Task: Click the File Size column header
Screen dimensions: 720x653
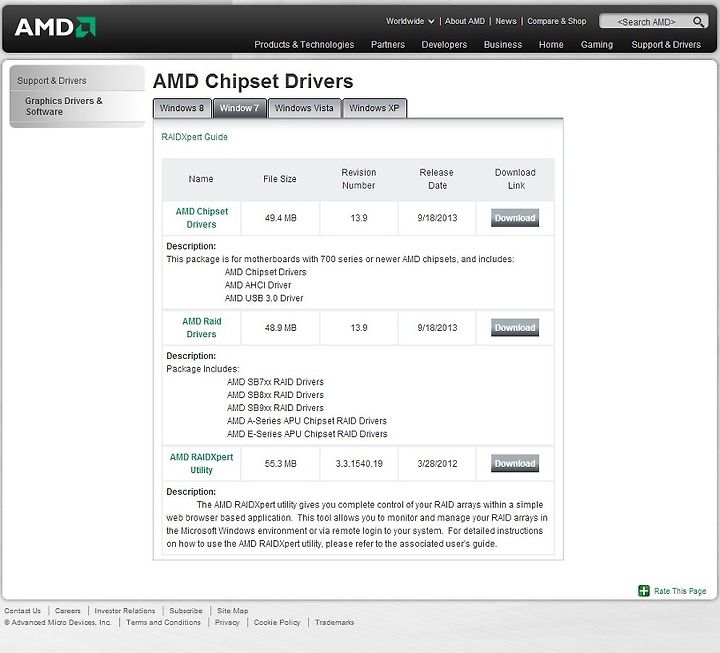Action: tap(280, 179)
